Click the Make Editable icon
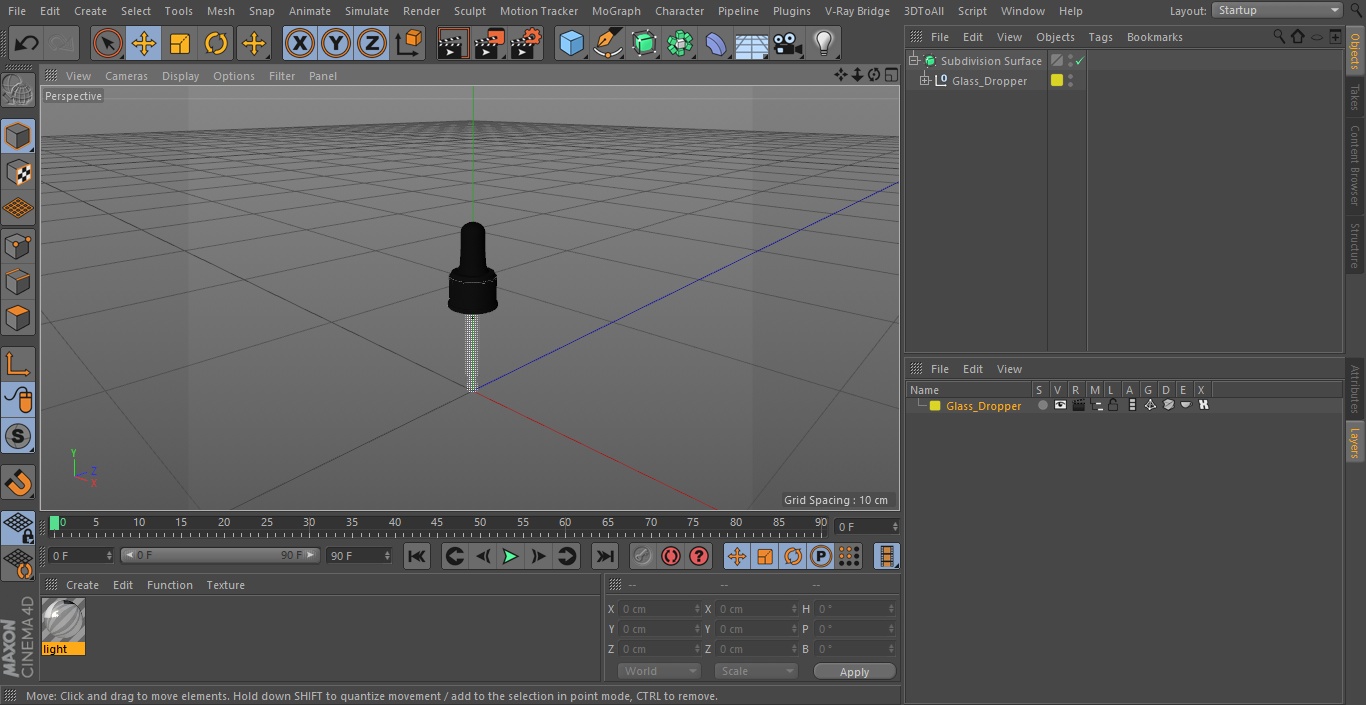Image resolution: width=1366 pixels, height=705 pixels. coord(18,91)
